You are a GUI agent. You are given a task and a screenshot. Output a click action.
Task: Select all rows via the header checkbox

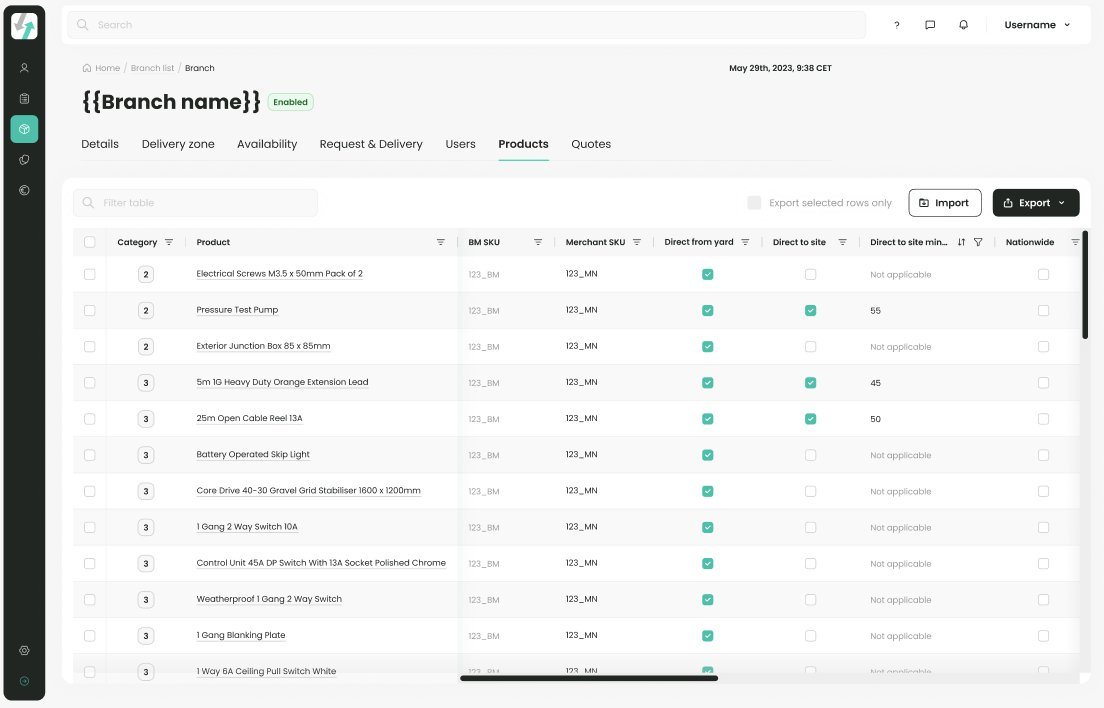88,241
